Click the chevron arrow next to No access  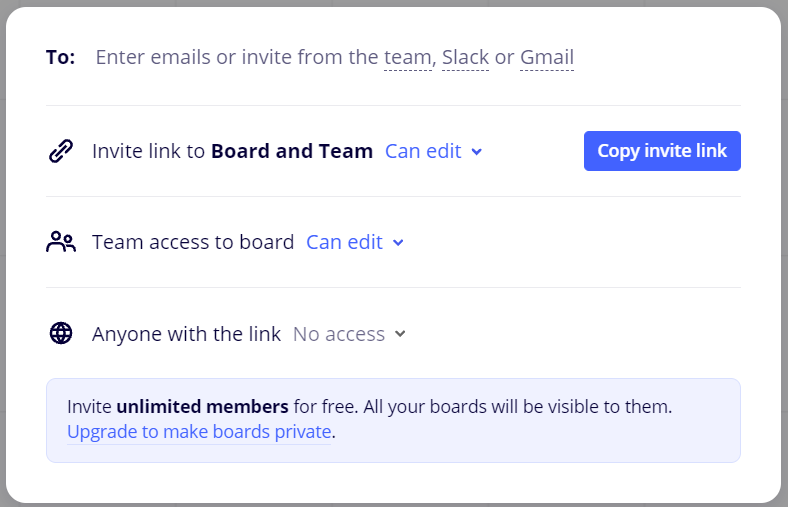pyautogui.click(x=400, y=334)
